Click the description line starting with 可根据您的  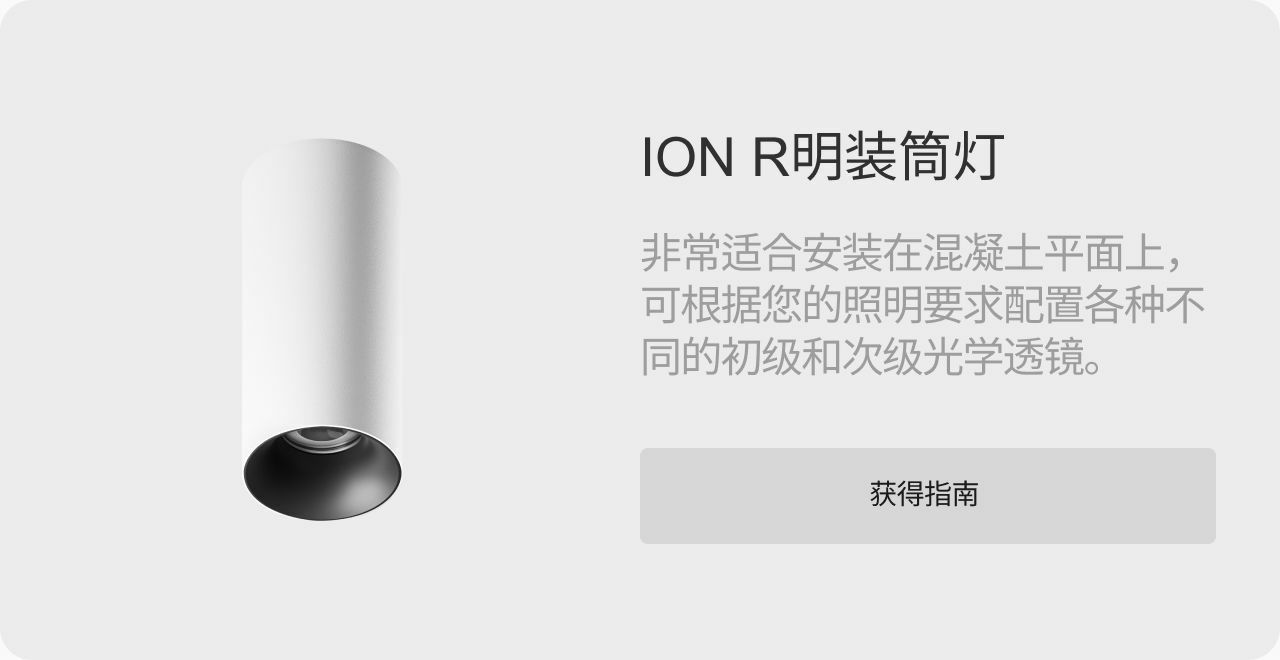pos(922,306)
